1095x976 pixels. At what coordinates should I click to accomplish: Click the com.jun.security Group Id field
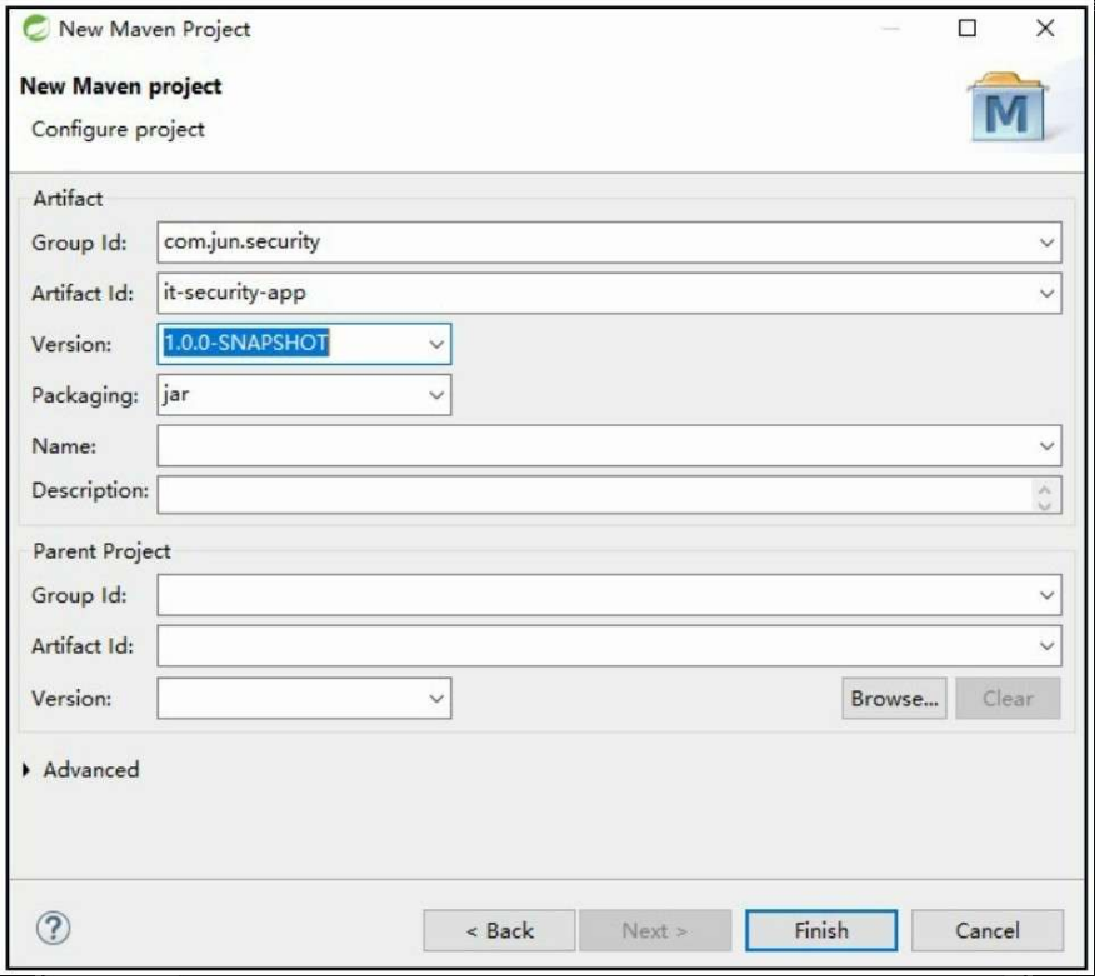tap(610, 243)
